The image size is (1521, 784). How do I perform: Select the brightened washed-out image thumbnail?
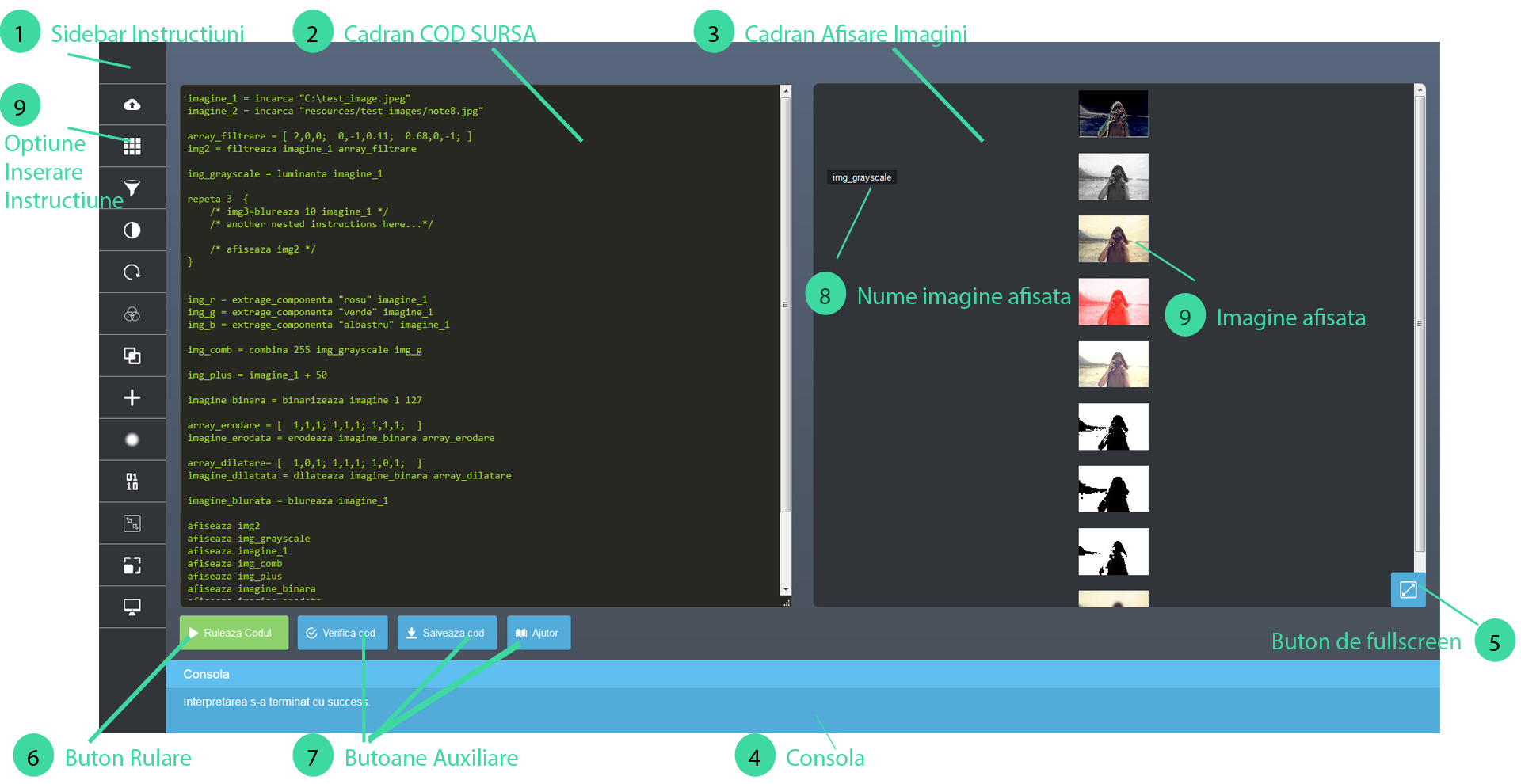(1113, 364)
